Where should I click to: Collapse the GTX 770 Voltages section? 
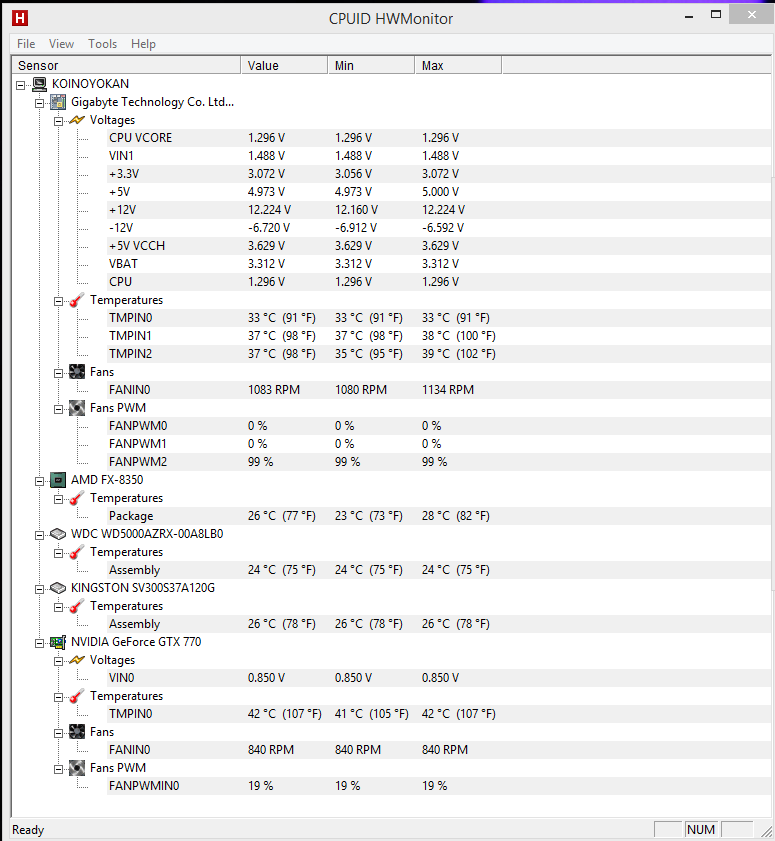pyautogui.click(x=58, y=661)
